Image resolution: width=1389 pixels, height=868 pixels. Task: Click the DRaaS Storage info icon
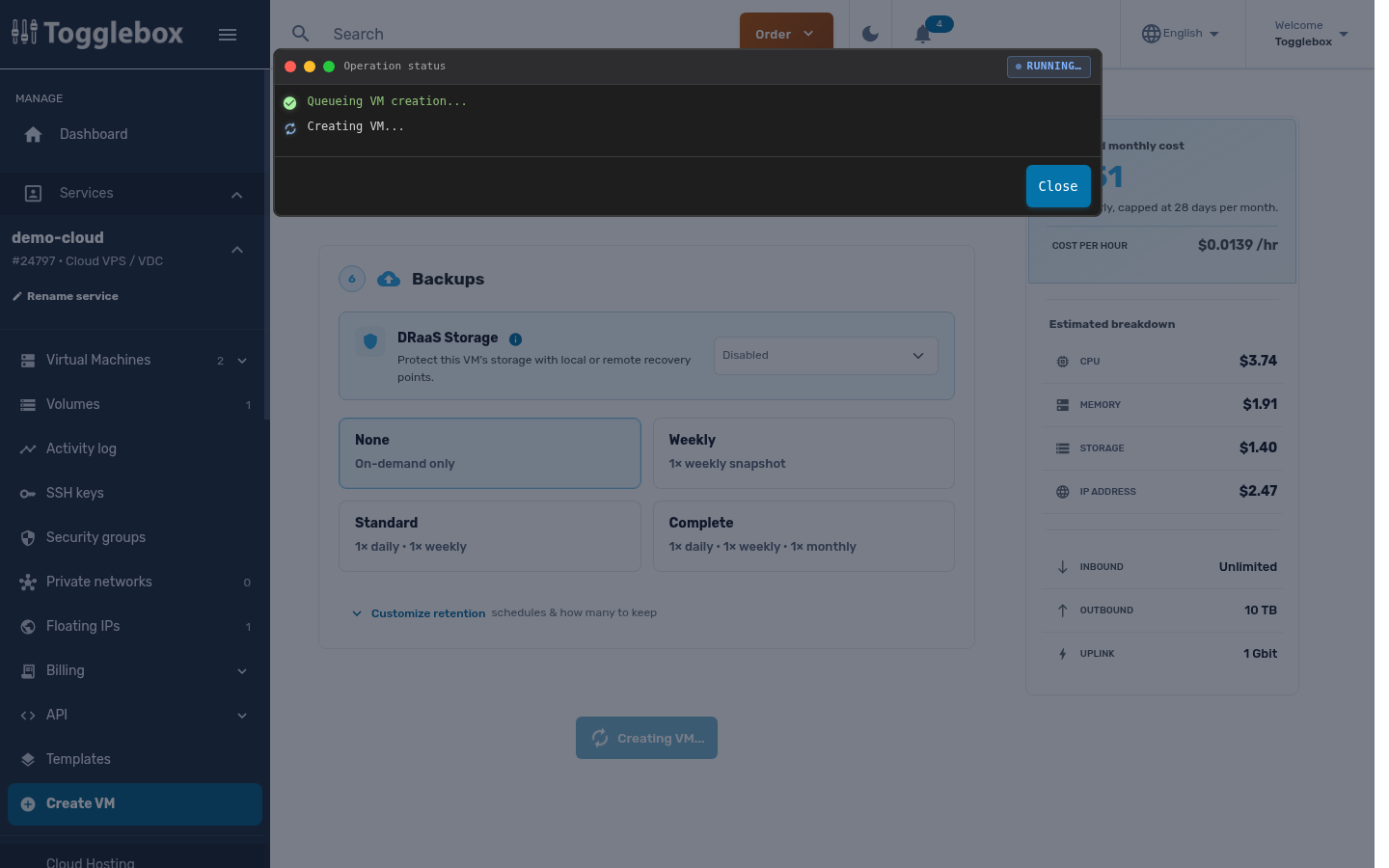point(515,339)
